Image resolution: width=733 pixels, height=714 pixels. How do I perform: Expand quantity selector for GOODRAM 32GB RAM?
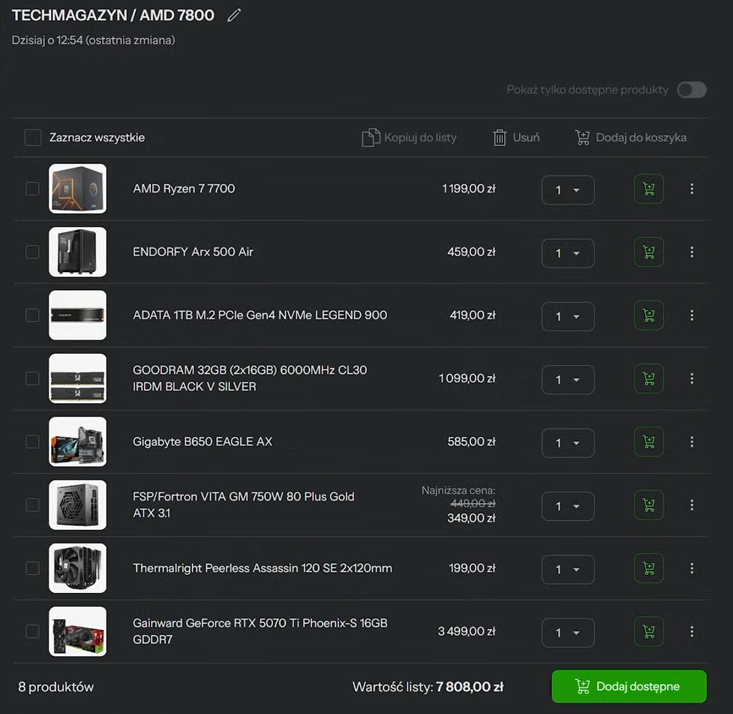(567, 380)
